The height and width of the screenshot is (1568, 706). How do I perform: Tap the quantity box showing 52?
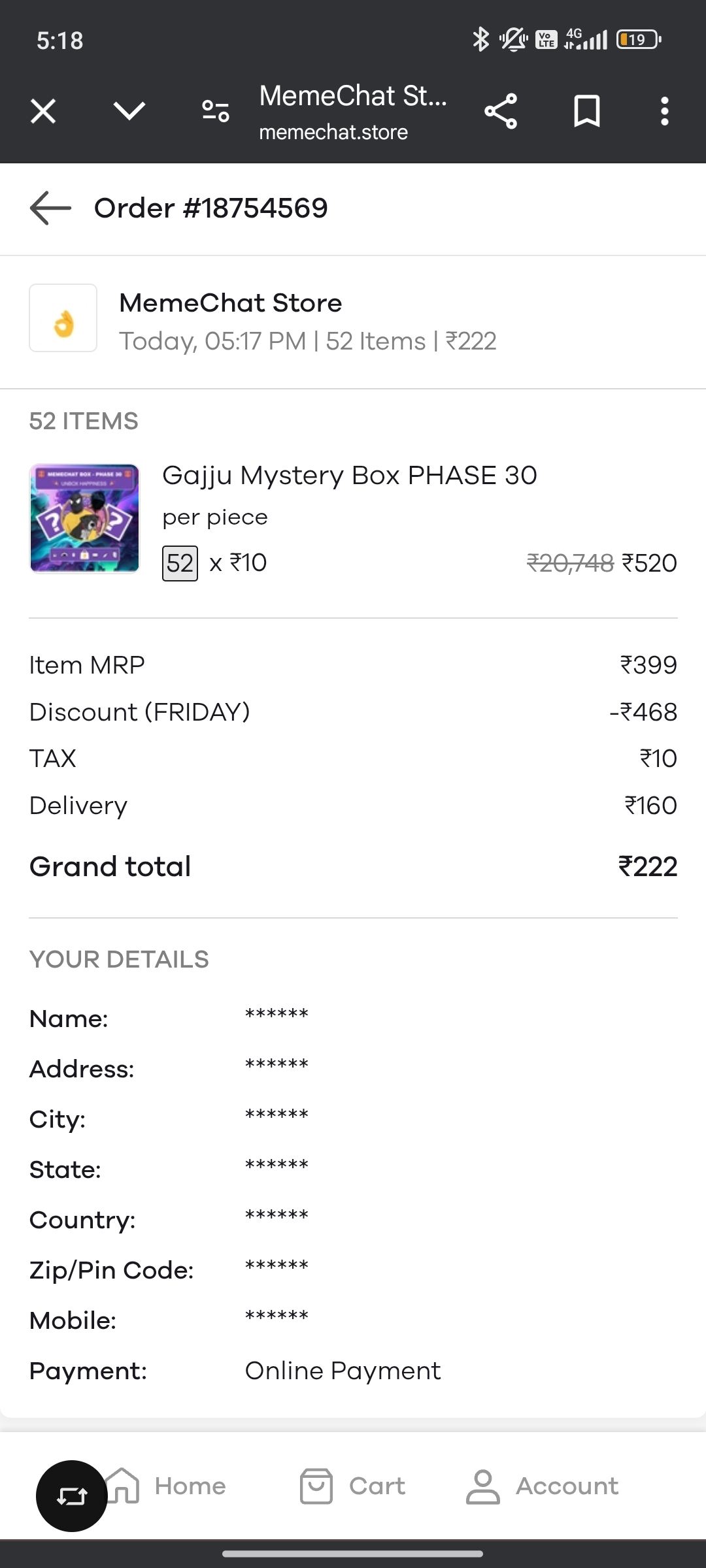pyautogui.click(x=180, y=563)
